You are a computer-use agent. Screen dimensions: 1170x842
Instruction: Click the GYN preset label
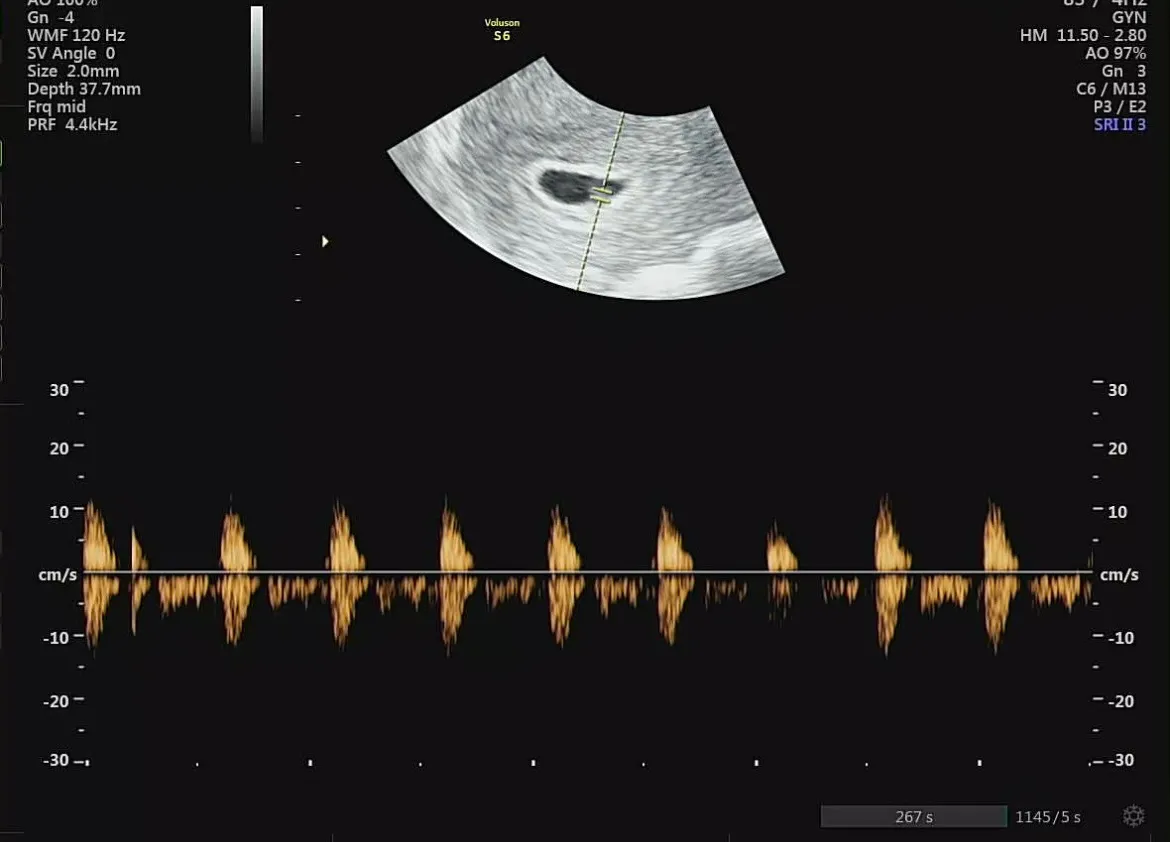coord(1129,17)
